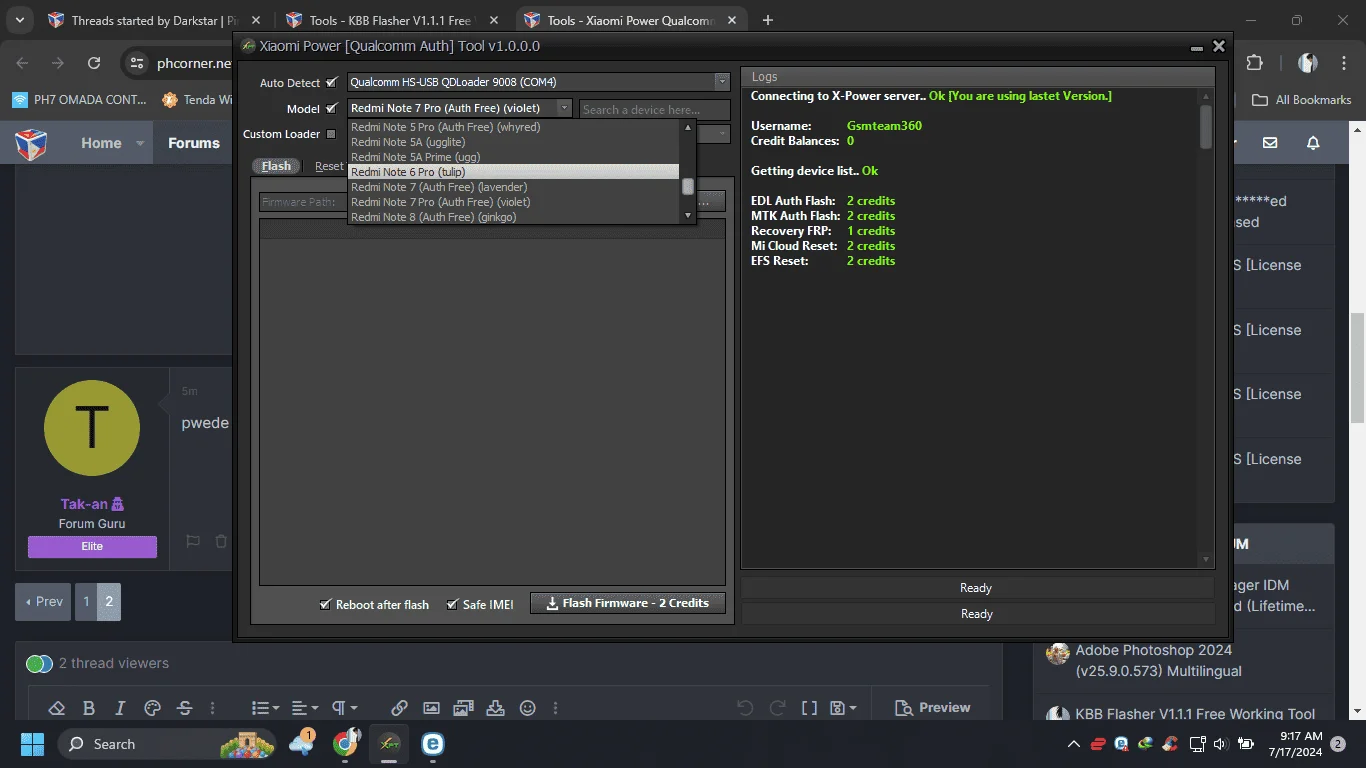Open the forum inbox envelope icon
The height and width of the screenshot is (768, 1366).
[1270, 143]
